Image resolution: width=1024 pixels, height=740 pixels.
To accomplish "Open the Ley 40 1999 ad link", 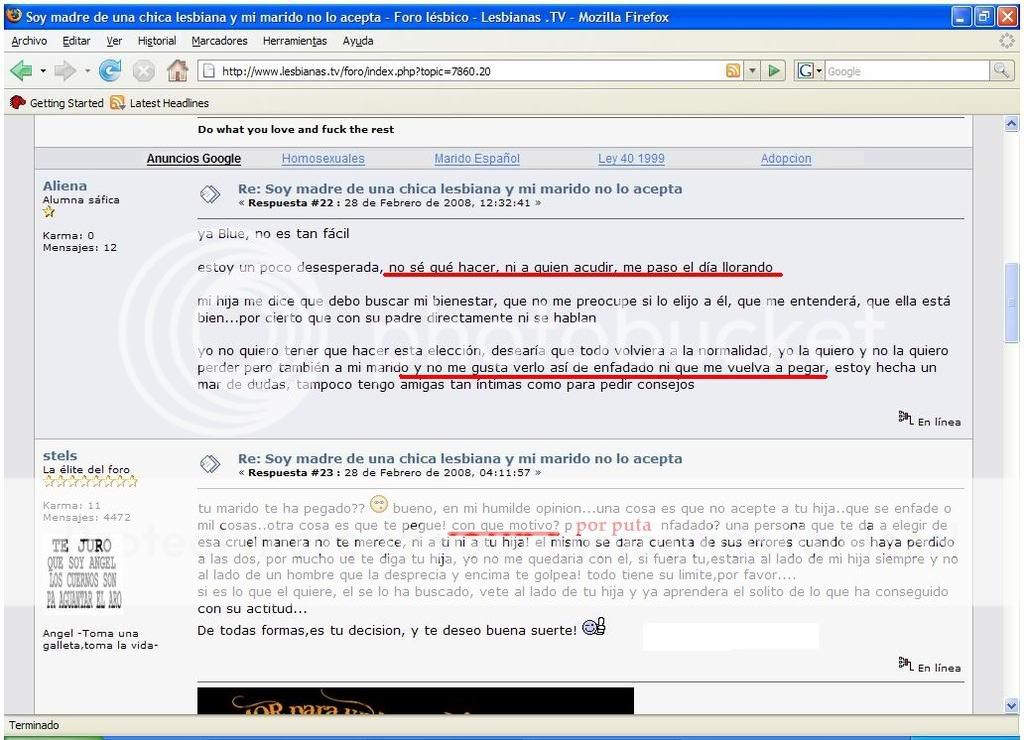I will (x=631, y=159).
